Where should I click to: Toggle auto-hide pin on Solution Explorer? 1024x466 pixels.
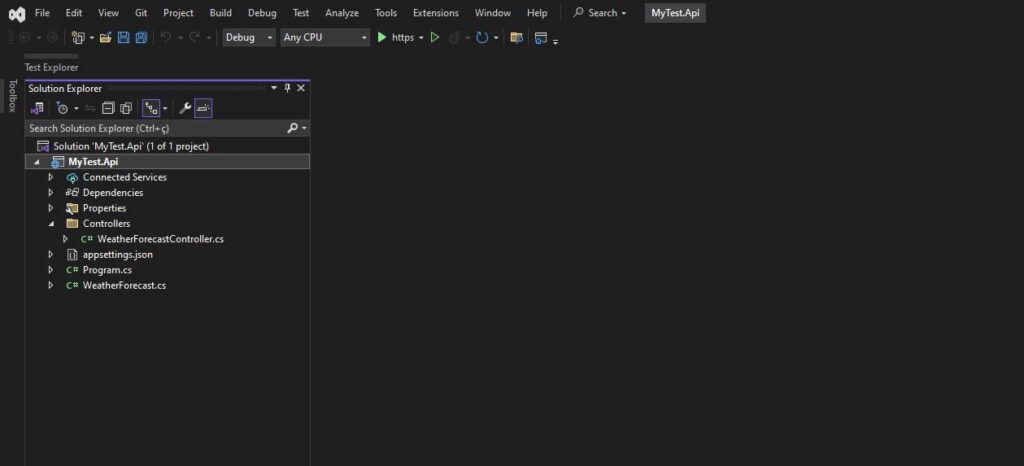coord(287,88)
